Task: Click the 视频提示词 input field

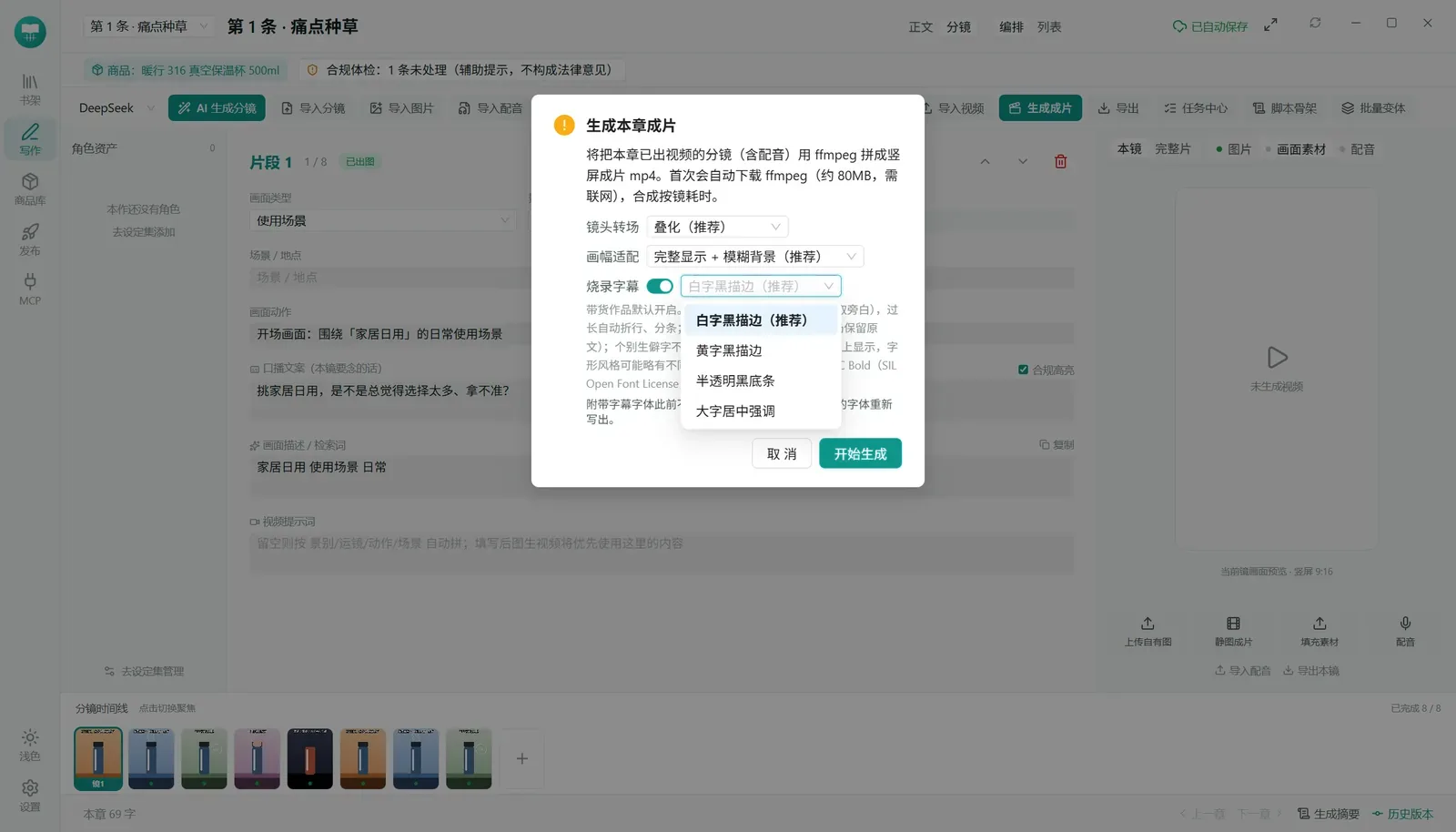Action: [662, 554]
